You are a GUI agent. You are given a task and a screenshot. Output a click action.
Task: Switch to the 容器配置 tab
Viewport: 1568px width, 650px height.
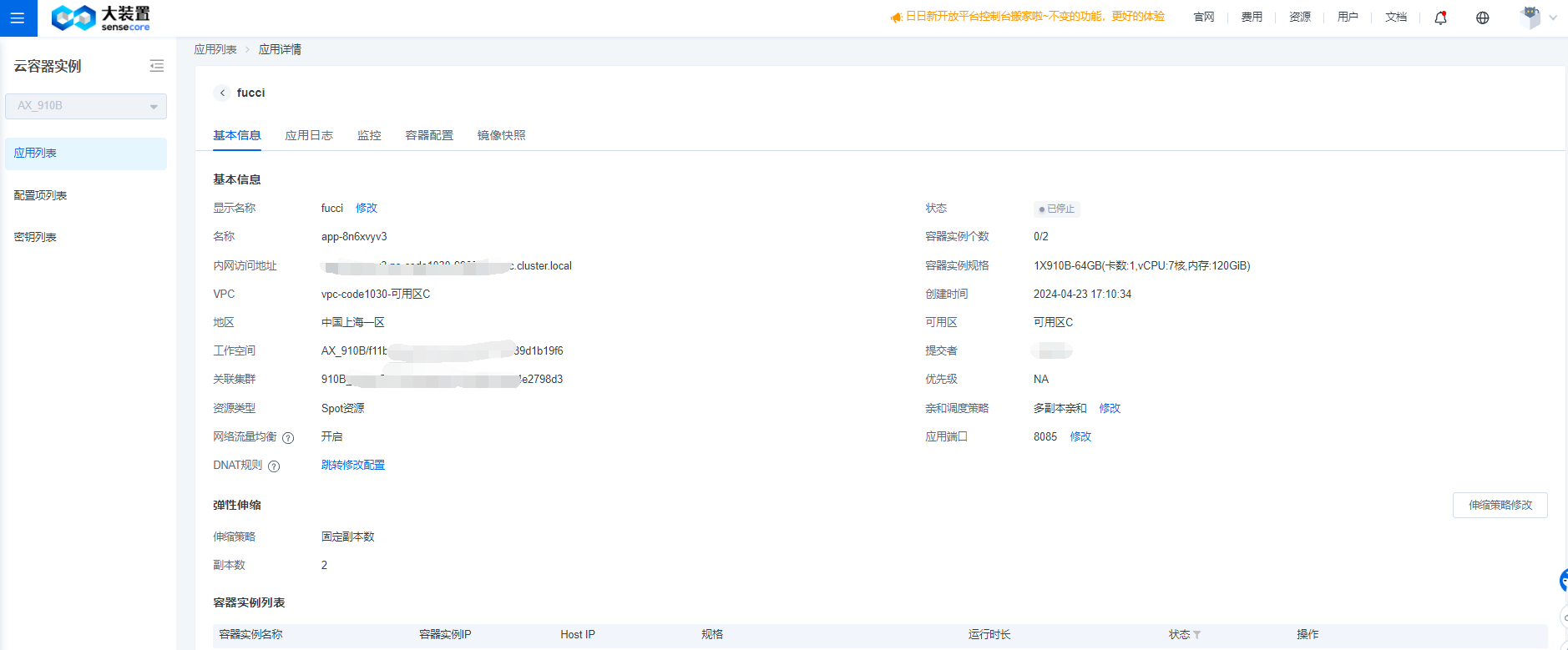[x=429, y=135]
